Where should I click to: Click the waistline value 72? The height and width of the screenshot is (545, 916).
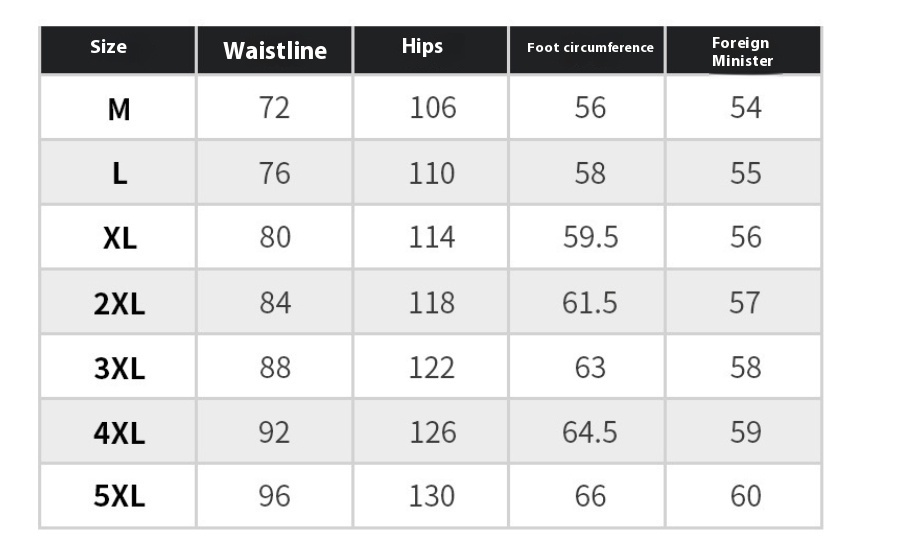(x=275, y=107)
